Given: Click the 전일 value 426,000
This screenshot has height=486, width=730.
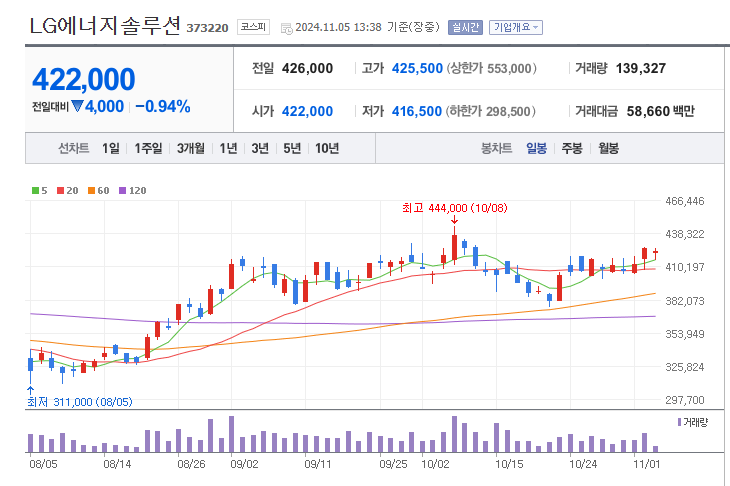Looking at the screenshot, I should click(x=307, y=68).
